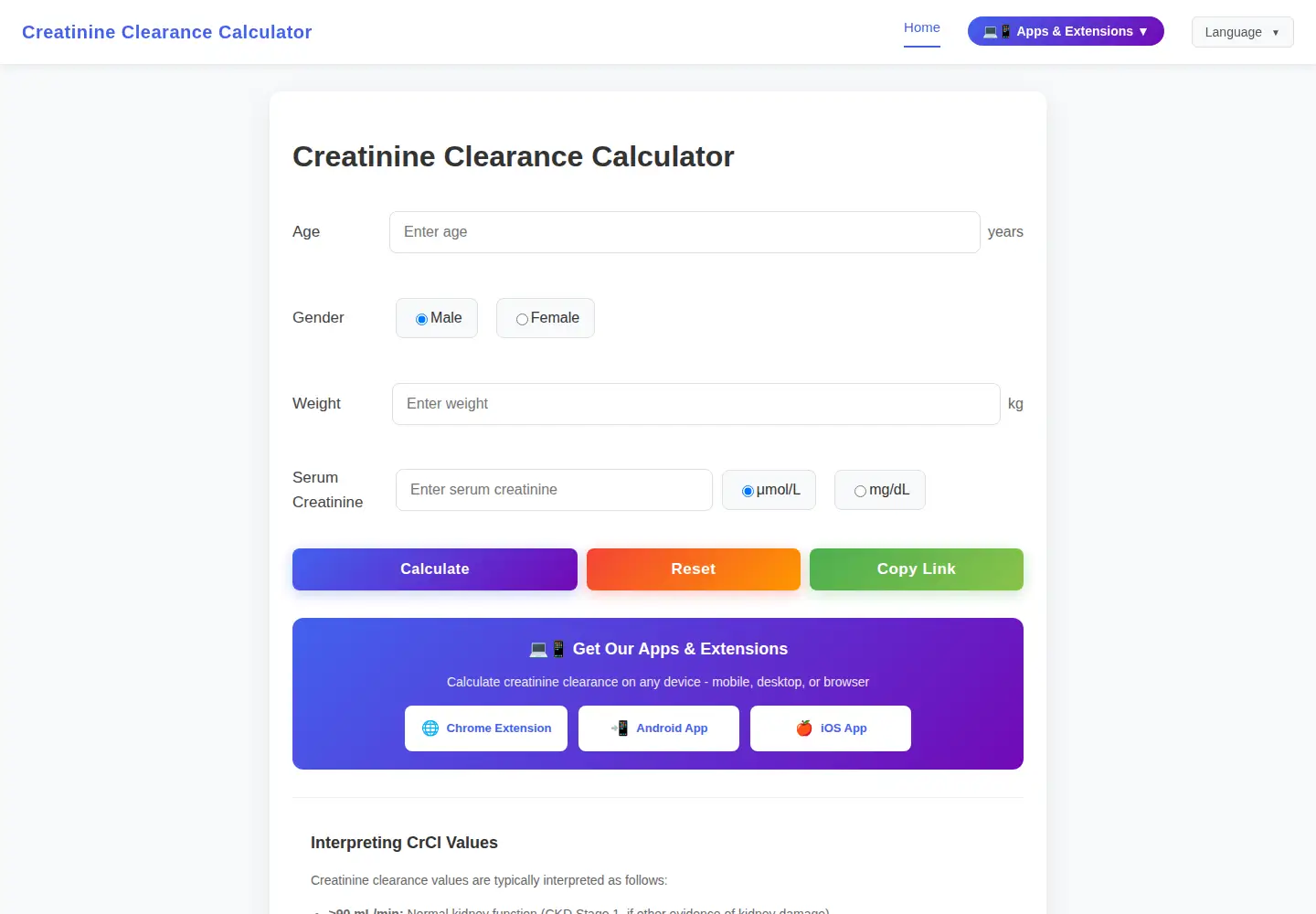1316x914 pixels.
Task: Select the Male gender radio button
Action: click(421, 319)
